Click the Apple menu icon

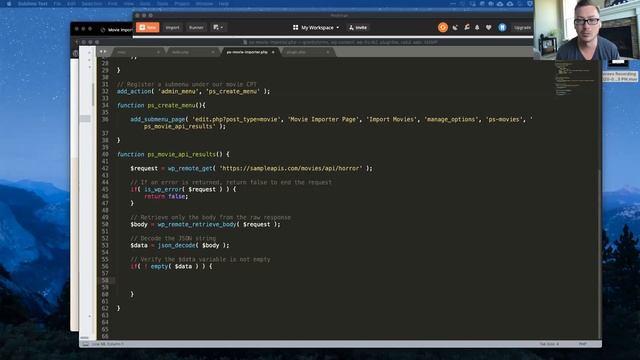[9, 4]
